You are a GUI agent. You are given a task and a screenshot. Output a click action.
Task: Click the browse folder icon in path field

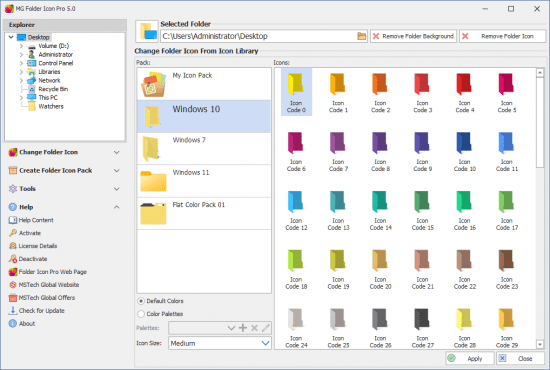coord(361,36)
